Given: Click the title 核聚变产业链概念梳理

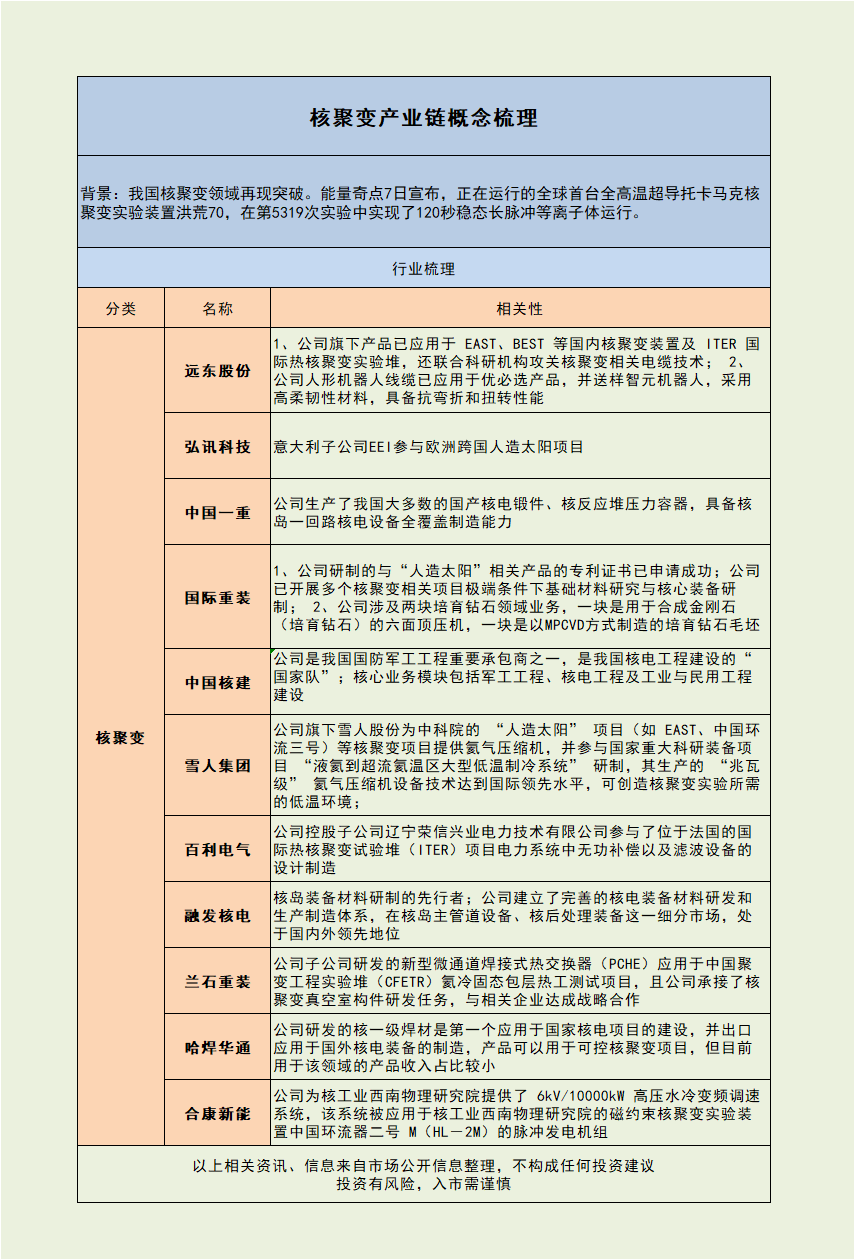Looking at the screenshot, I should point(423,118).
